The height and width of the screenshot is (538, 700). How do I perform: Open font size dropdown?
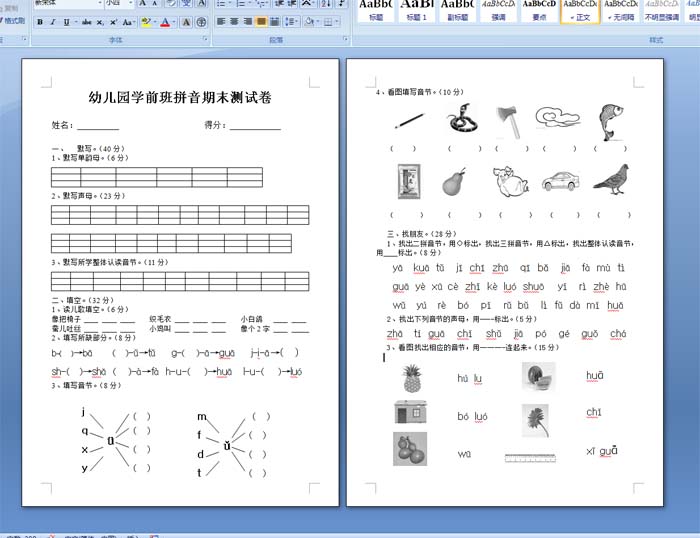pos(130,3)
